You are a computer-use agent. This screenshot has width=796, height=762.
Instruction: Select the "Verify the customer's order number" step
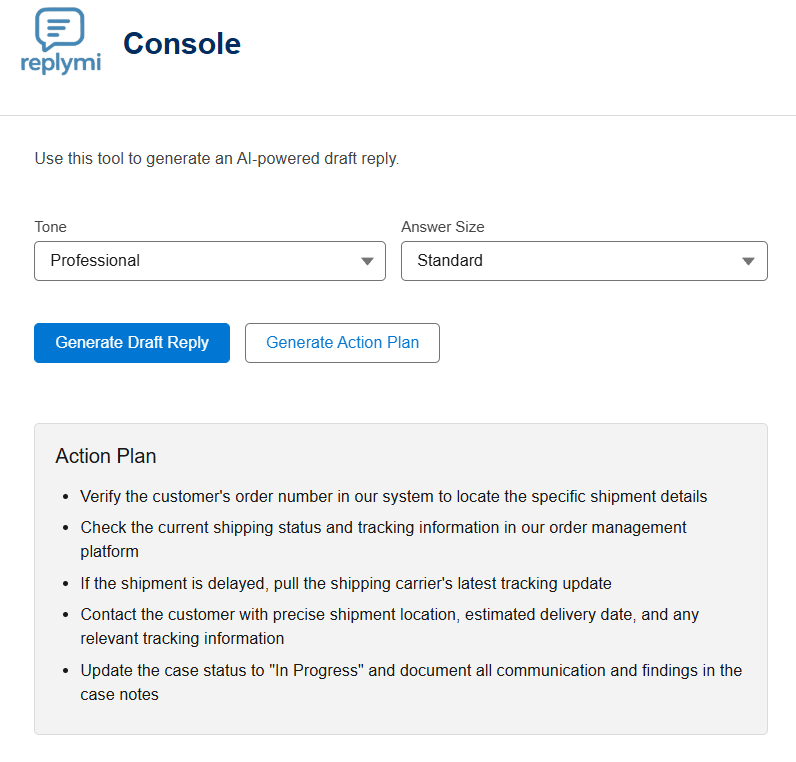[393, 496]
